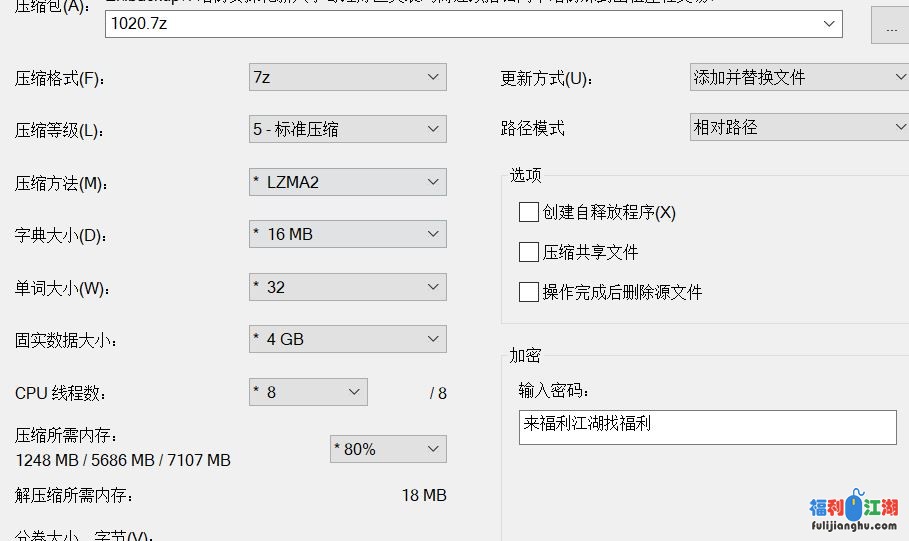Image resolution: width=909 pixels, height=541 pixels.
Task: Check the 操作完成后删除源文件 option
Action: coord(529,292)
